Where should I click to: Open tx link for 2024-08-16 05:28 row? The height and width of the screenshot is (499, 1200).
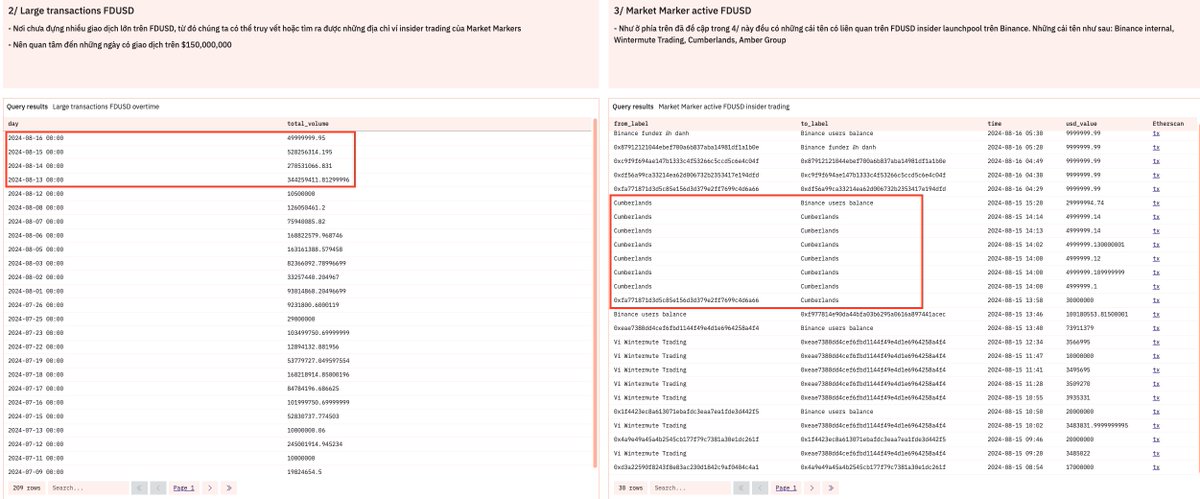[x=1156, y=146]
